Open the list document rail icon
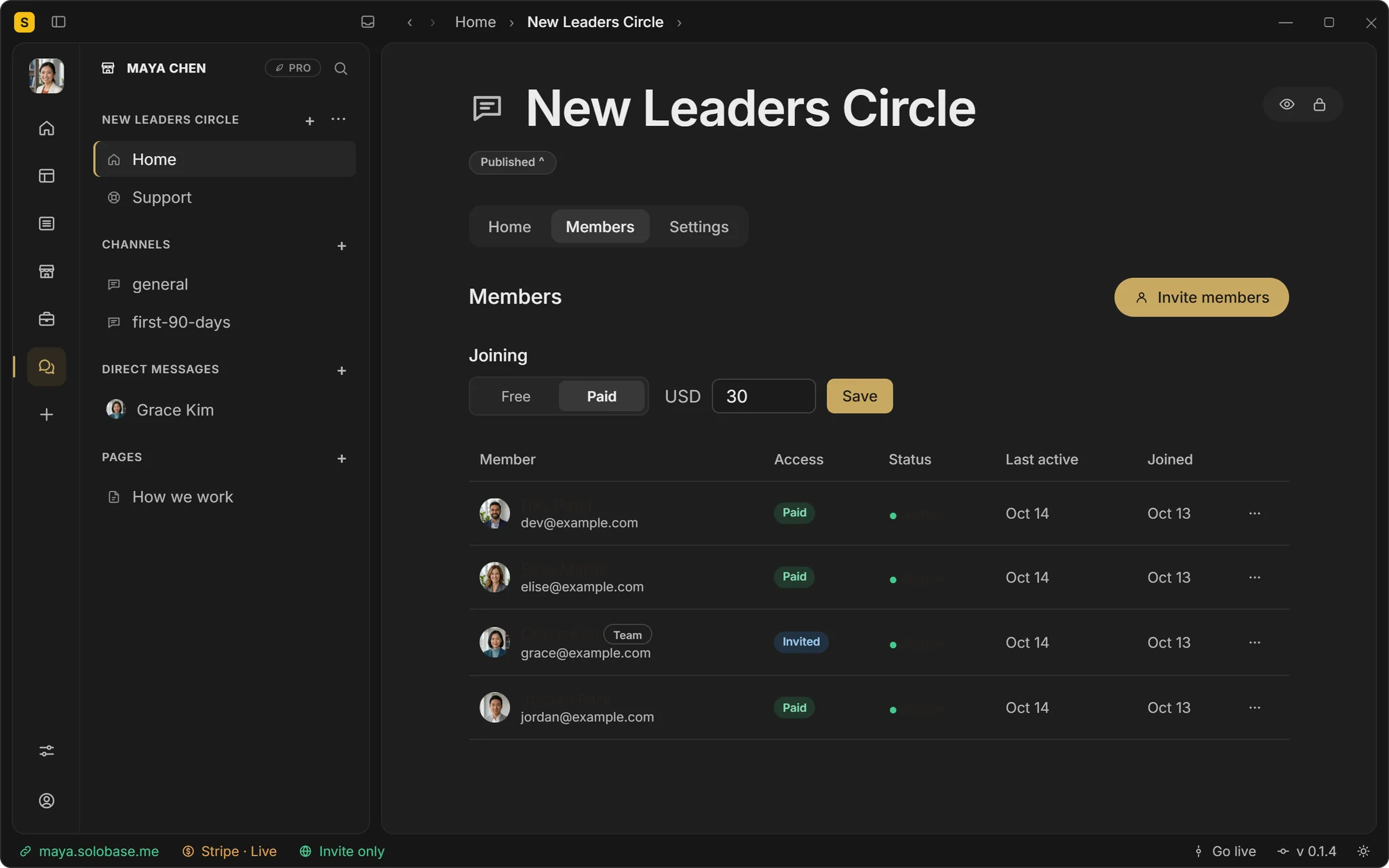Image resolution: width=1389 pixels, height=868 pixels. coord(46,224)
